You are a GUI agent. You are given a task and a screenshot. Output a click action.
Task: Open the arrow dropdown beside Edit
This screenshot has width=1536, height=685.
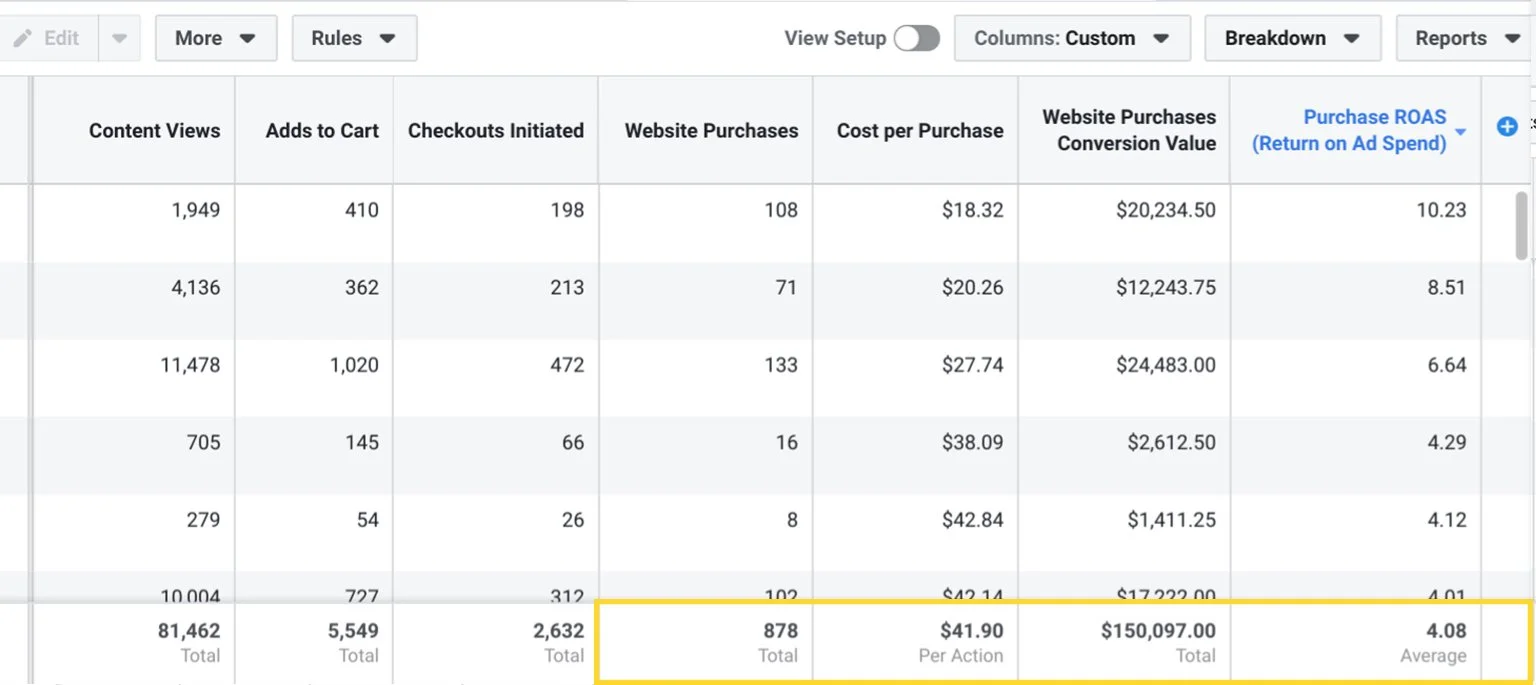pos(119,38)
